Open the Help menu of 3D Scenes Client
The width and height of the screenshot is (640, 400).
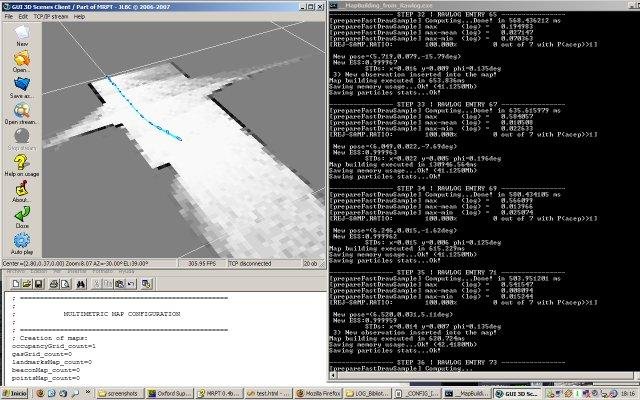(79, 17)
